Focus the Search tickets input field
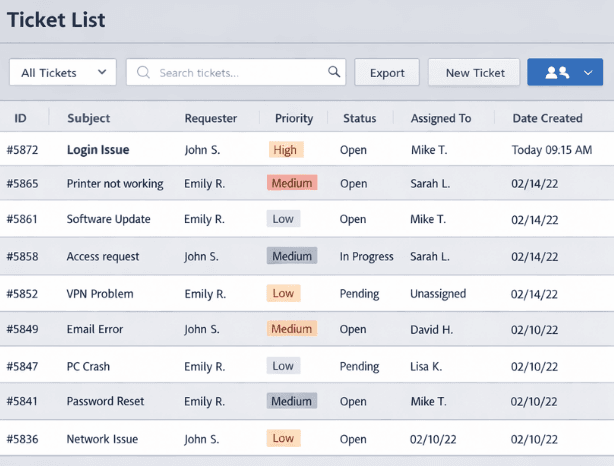The height and width of the screenshot is (466, 614). [240, 72]
